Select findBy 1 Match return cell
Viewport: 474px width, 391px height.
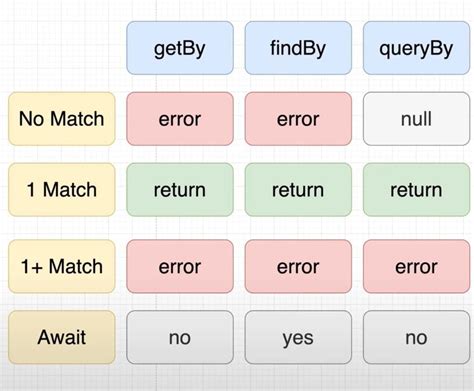point(298,190)
